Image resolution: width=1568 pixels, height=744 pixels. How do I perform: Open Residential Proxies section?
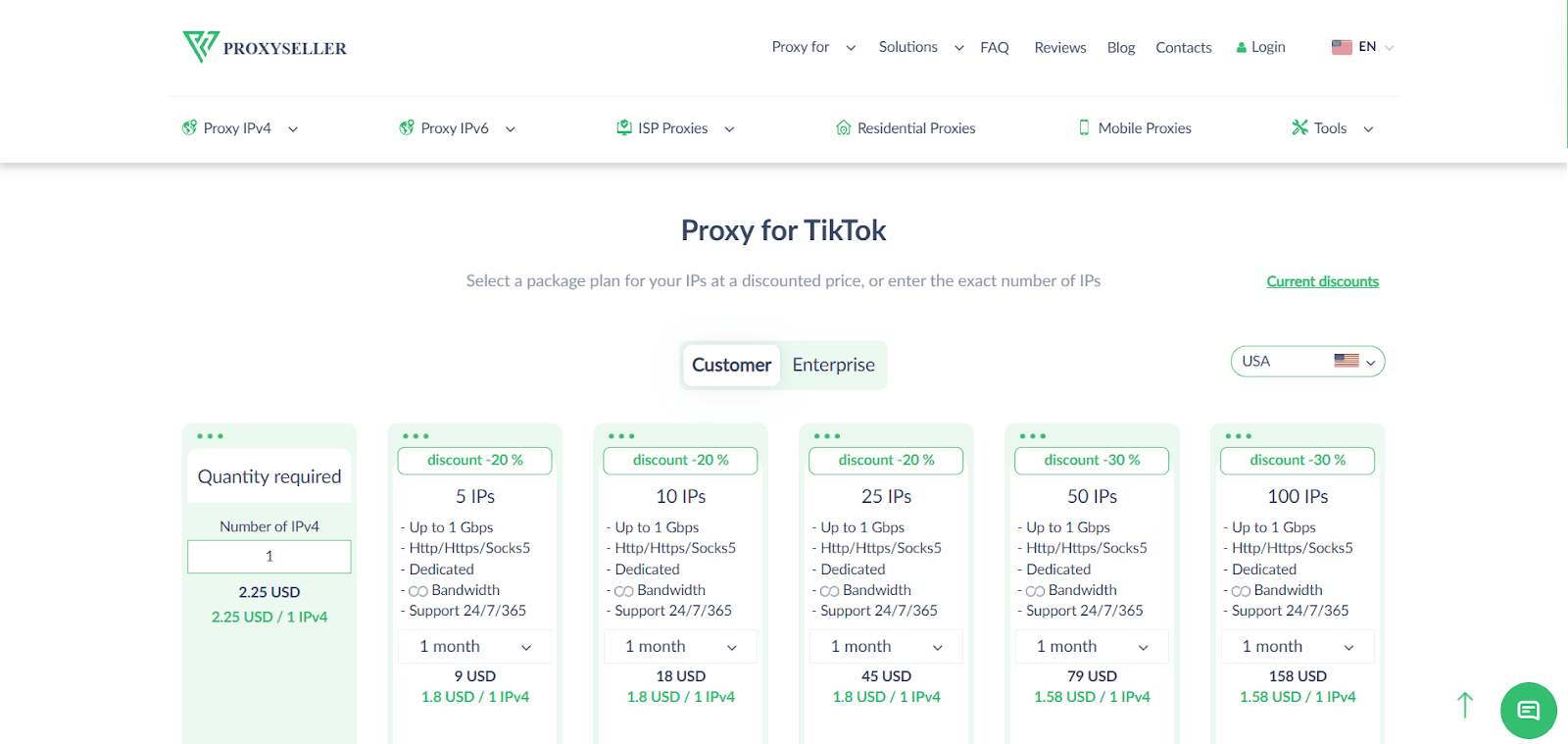click(x=906, y=127)
